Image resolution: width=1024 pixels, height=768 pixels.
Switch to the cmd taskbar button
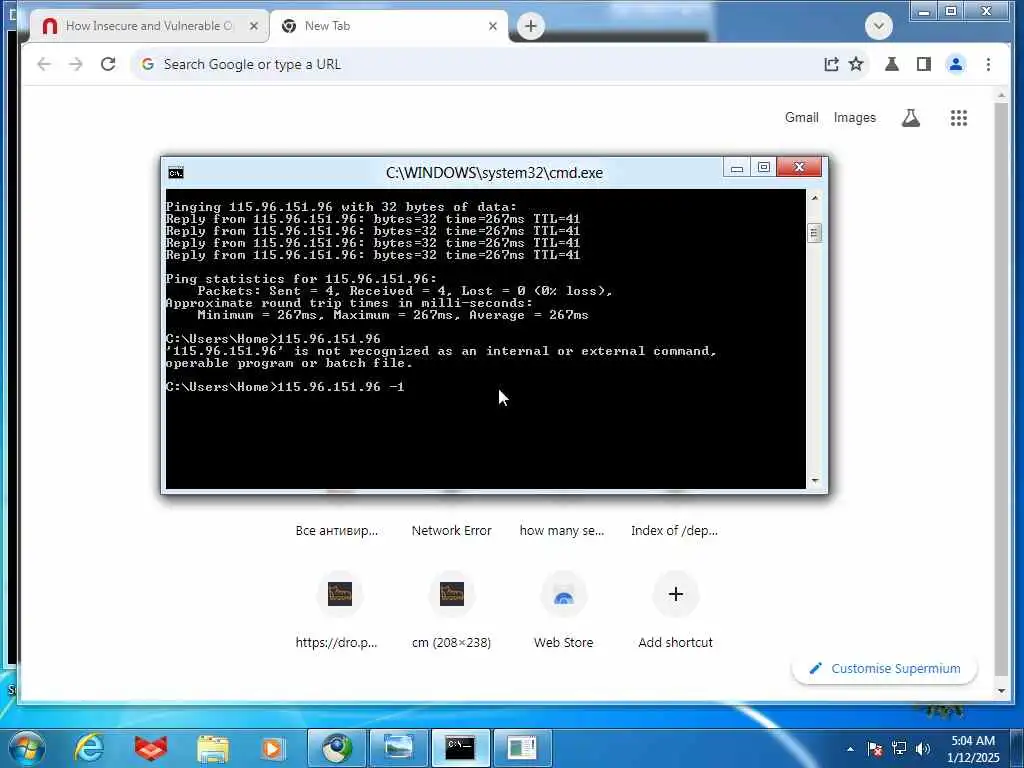point(460,748)
